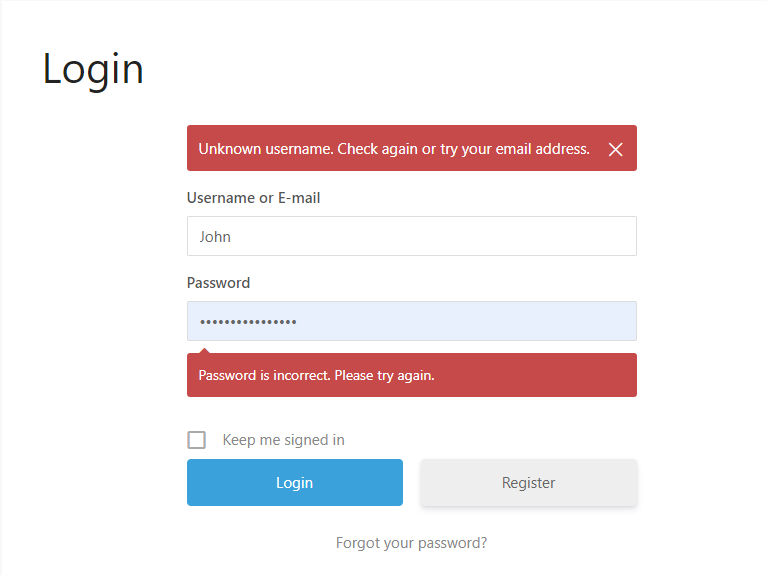This screenshot has width=767, height=575.
Task: Click the masked password dots
Action: coord(248,322)
